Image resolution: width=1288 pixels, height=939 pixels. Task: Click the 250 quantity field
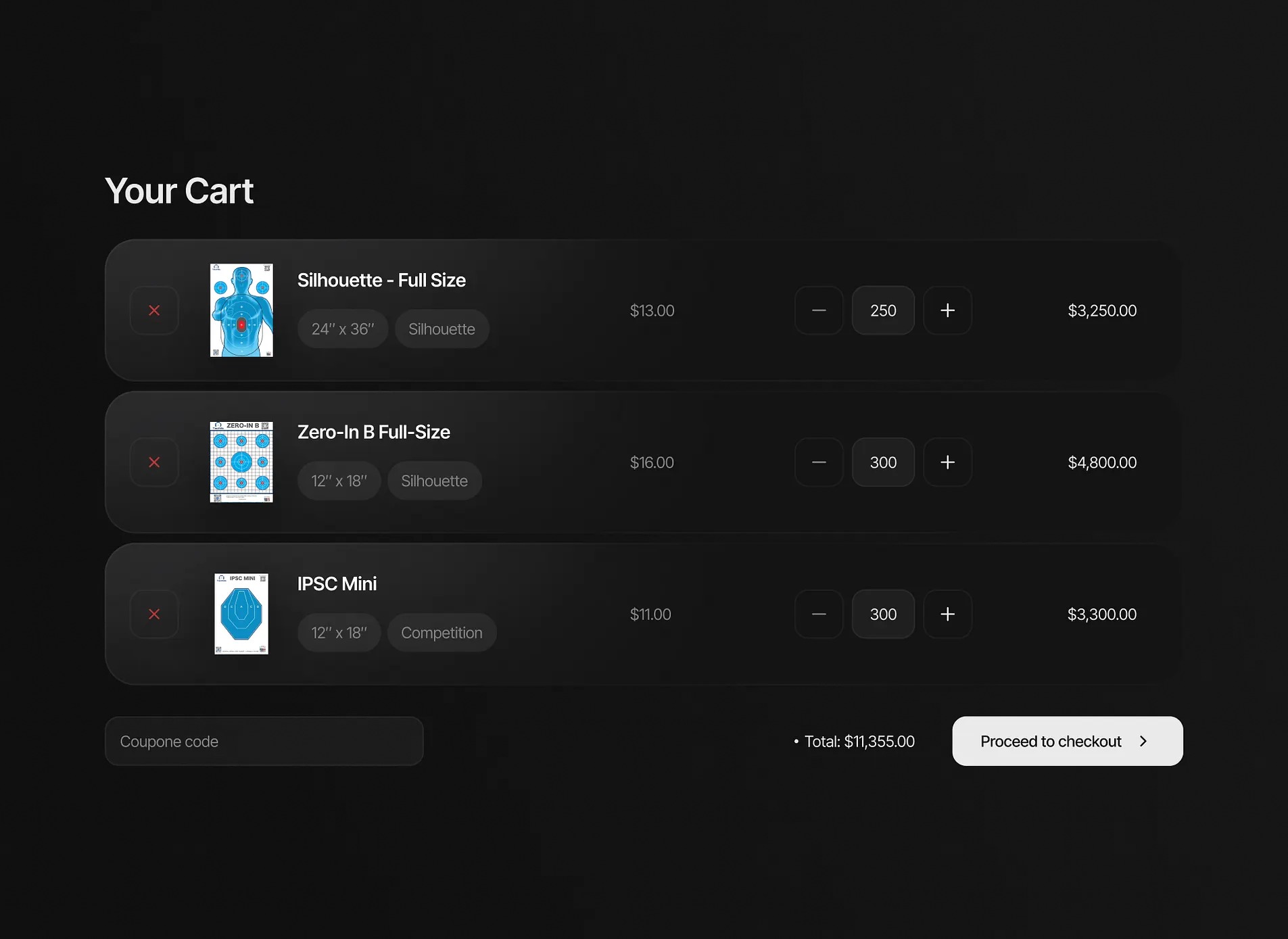[x=883, y=310]
